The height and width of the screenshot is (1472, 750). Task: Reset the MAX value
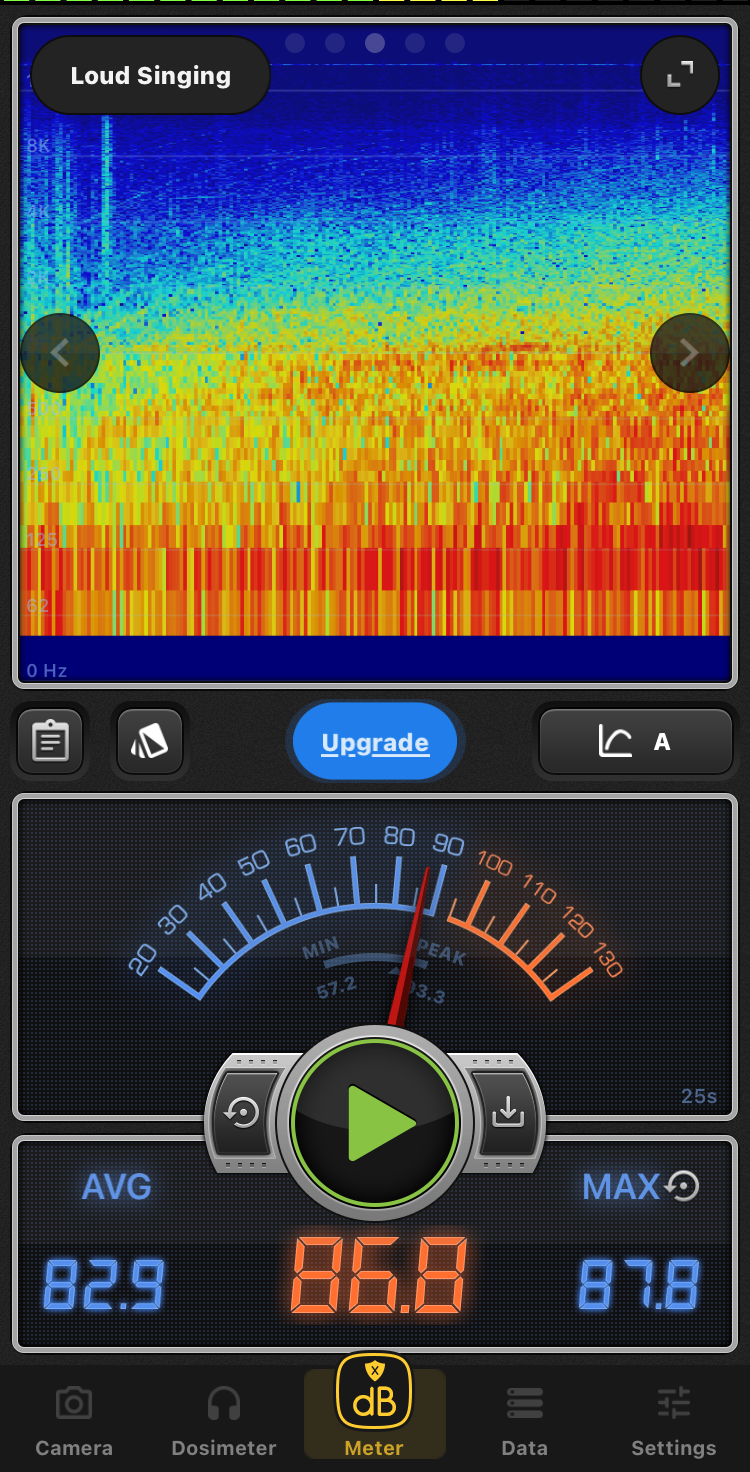tap(683, 1187)
